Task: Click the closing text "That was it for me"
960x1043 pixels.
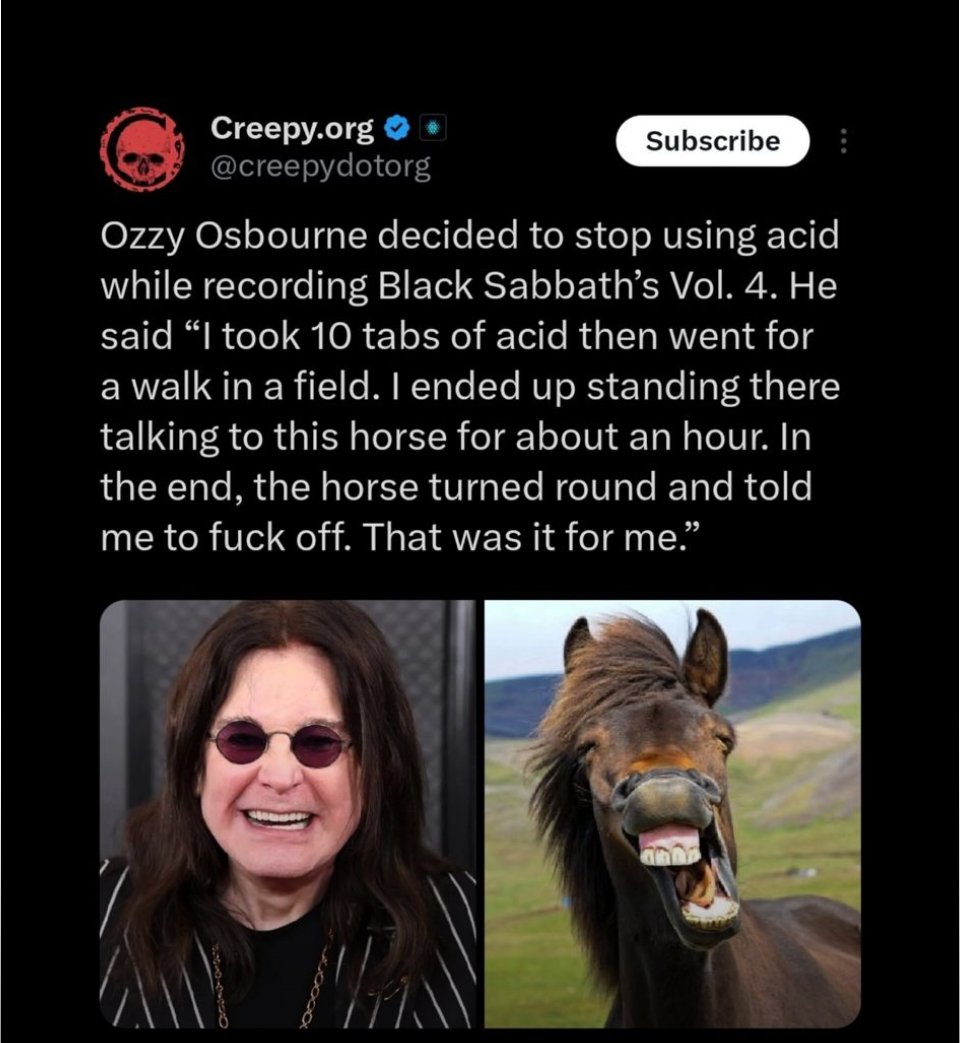Action: [528, 537]
